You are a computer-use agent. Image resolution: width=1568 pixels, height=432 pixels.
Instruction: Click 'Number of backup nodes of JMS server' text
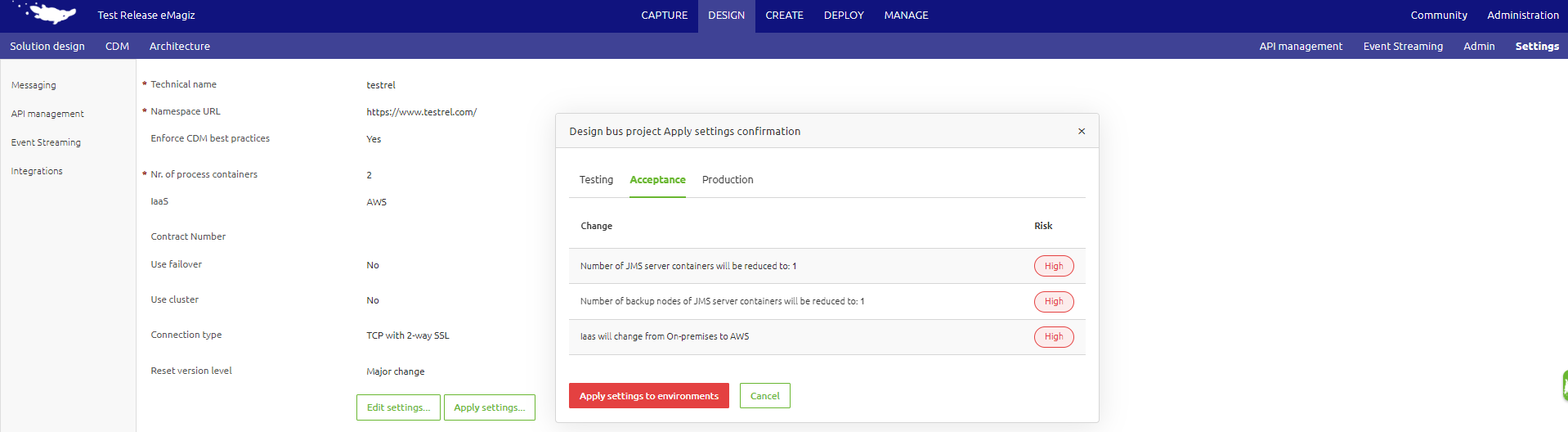722,301
